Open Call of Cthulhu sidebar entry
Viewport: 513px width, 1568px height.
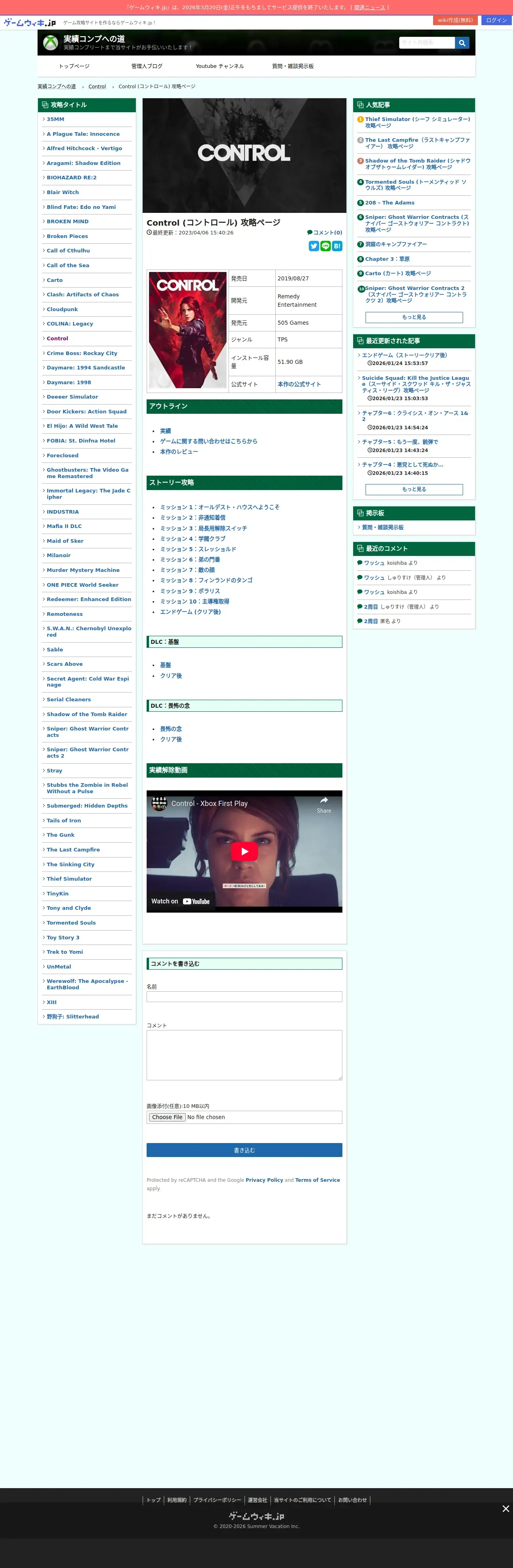pyautogui.click(x=68, y=251)
